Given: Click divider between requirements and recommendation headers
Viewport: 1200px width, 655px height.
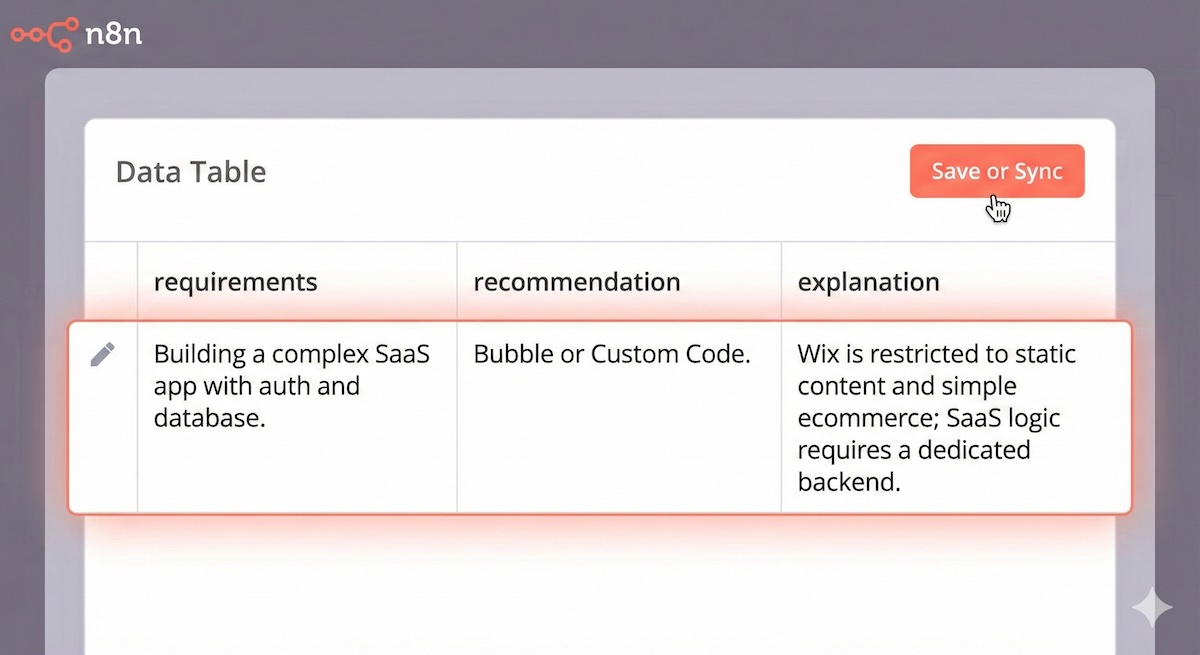Looking at the screenshot, I should coord(457,282).
